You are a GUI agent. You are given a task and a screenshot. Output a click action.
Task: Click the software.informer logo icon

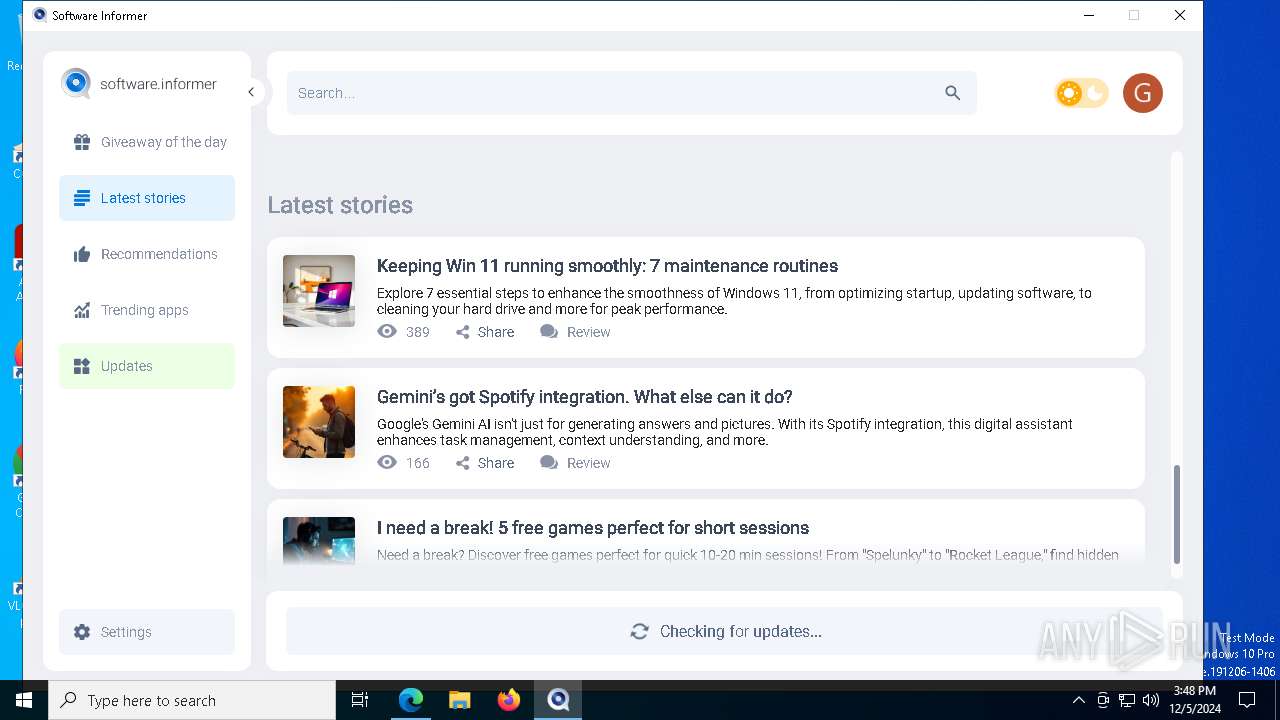76,83
